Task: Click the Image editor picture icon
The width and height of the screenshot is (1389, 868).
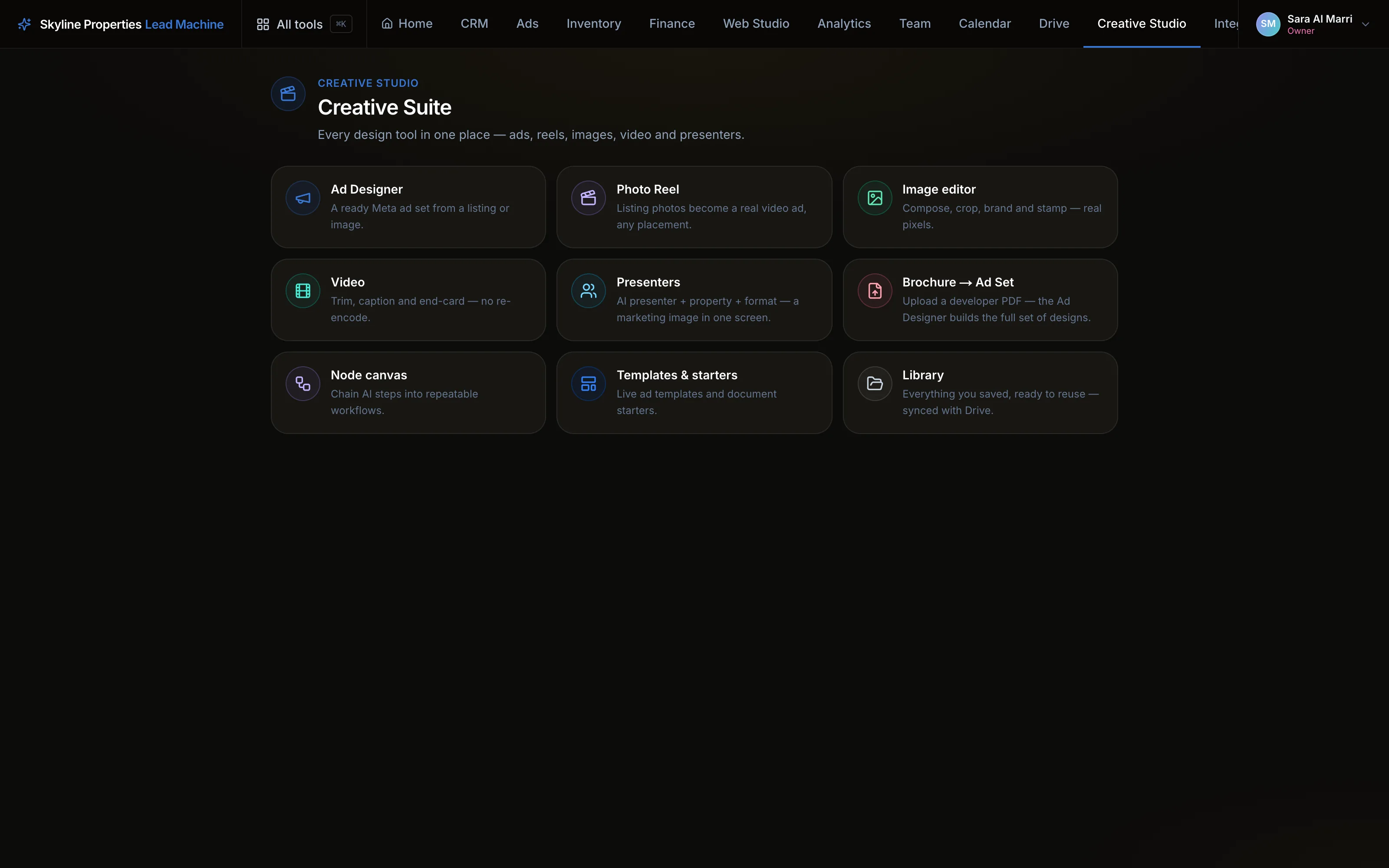Action: [x=875, y=198]
